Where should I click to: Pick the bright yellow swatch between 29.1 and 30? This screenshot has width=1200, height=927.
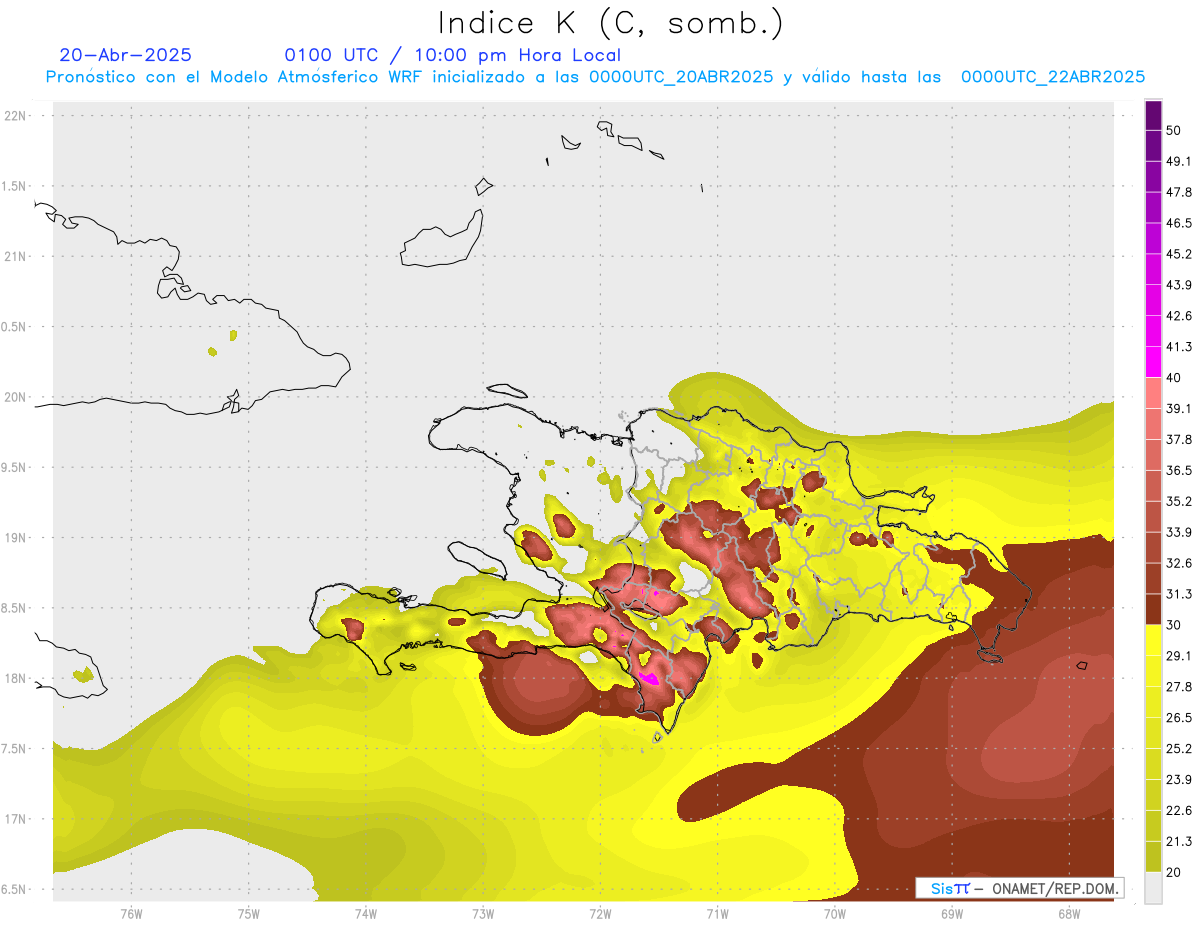1153,640
